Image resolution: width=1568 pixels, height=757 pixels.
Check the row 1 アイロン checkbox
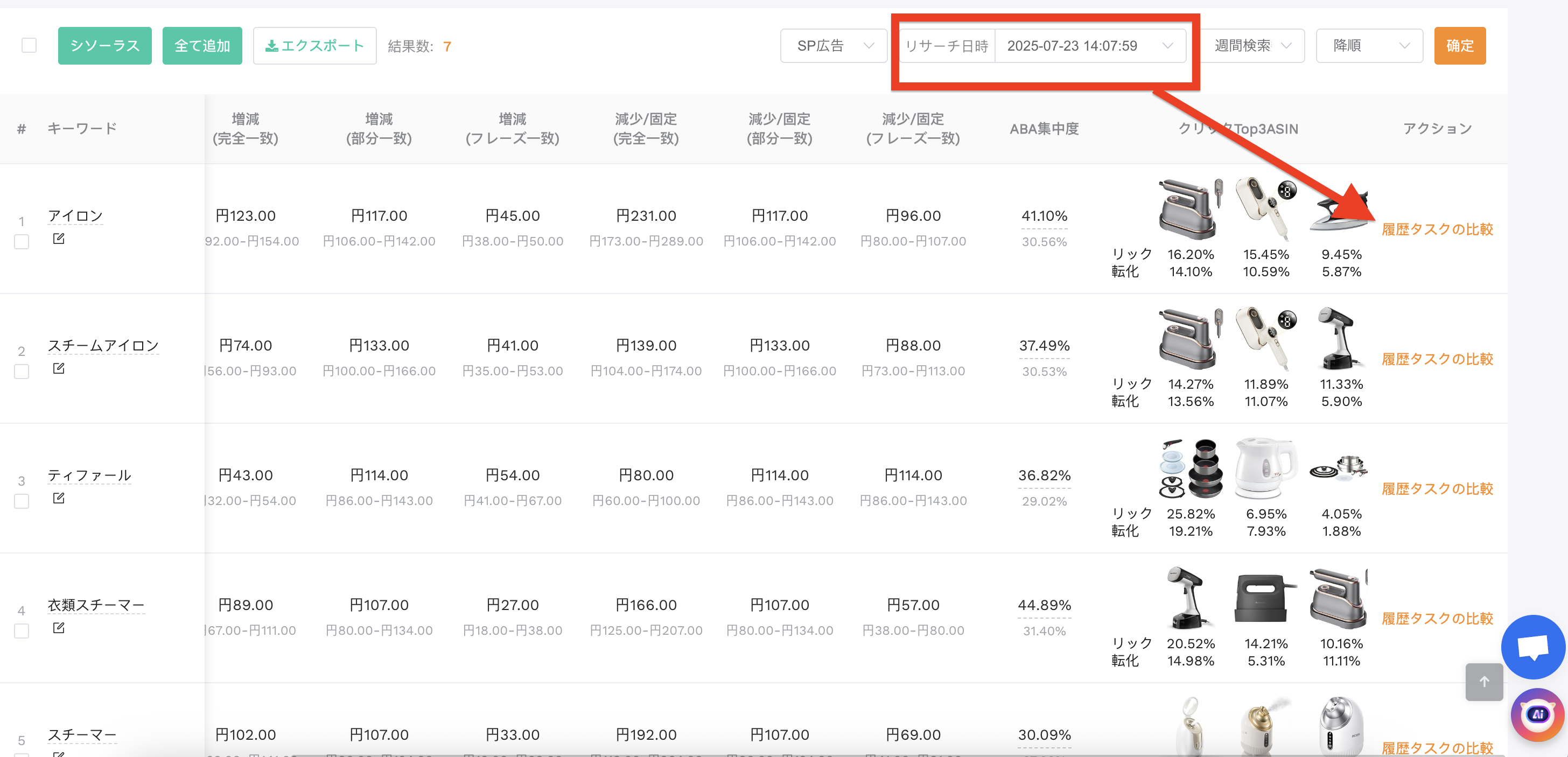tap(22, 242)
